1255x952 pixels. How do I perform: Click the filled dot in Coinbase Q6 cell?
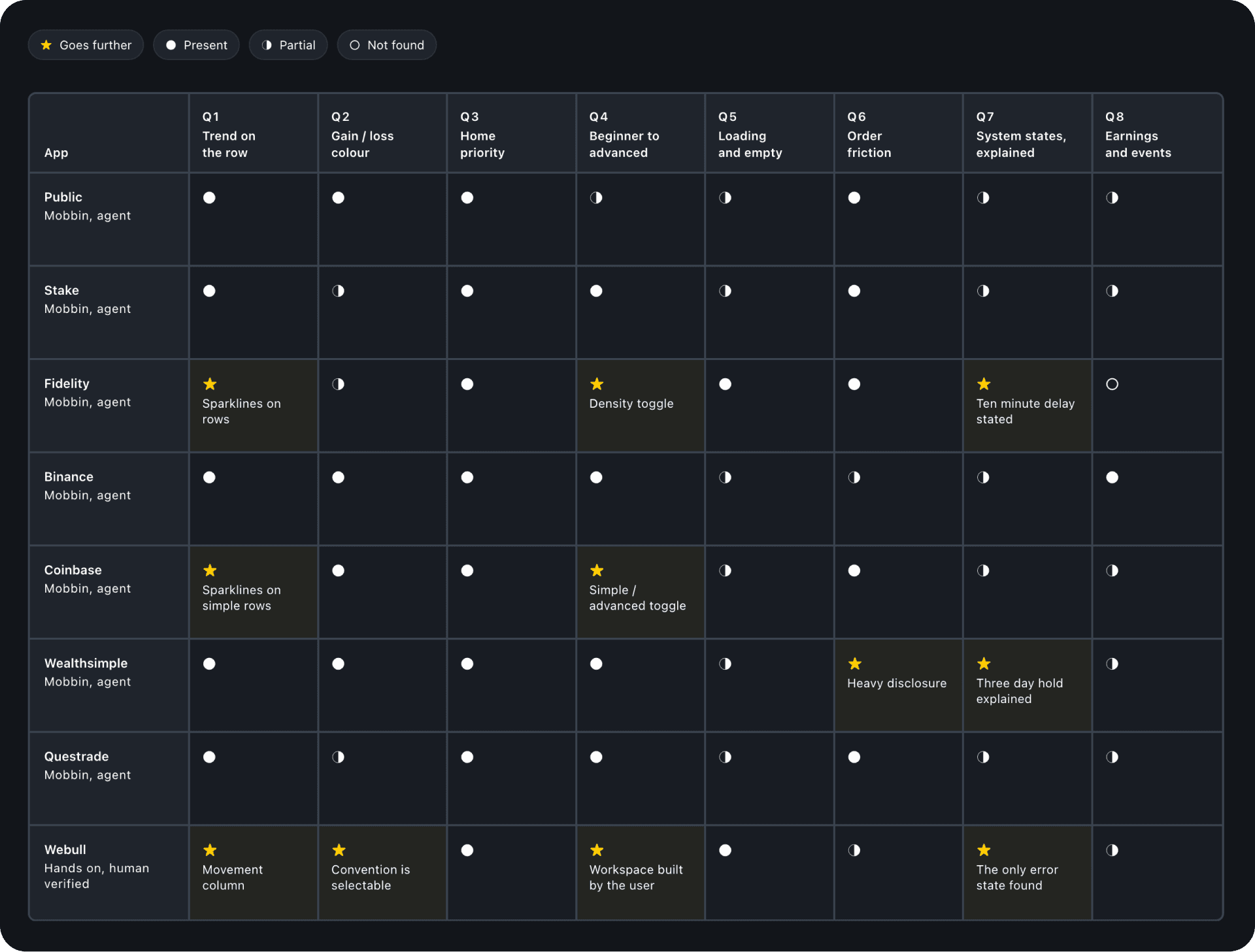854,570
